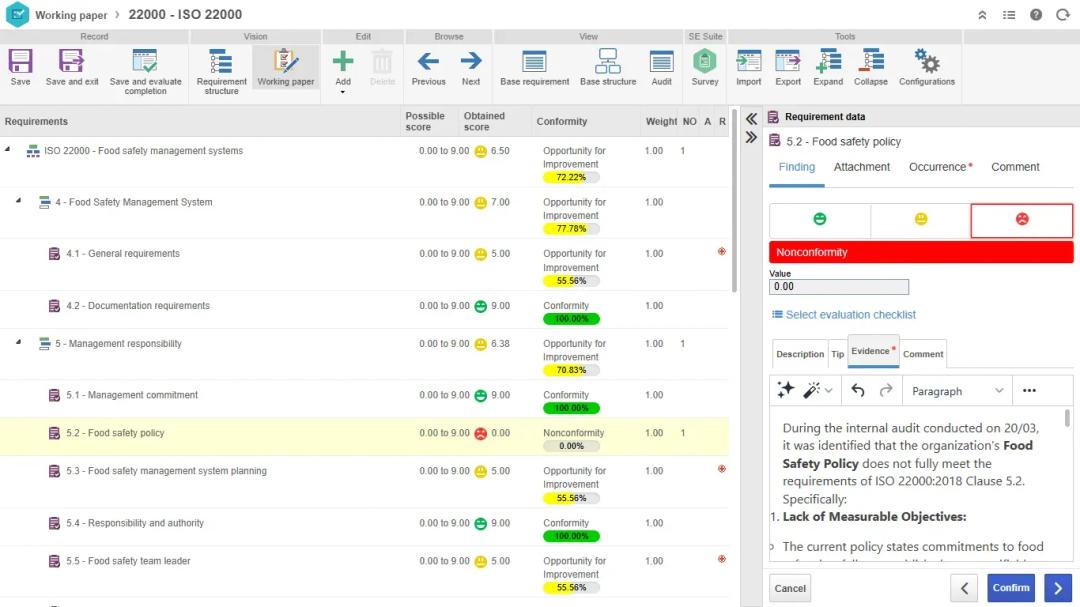Switch to the Attachment tab
The image size is (1080, 607).
pos(861,167)
